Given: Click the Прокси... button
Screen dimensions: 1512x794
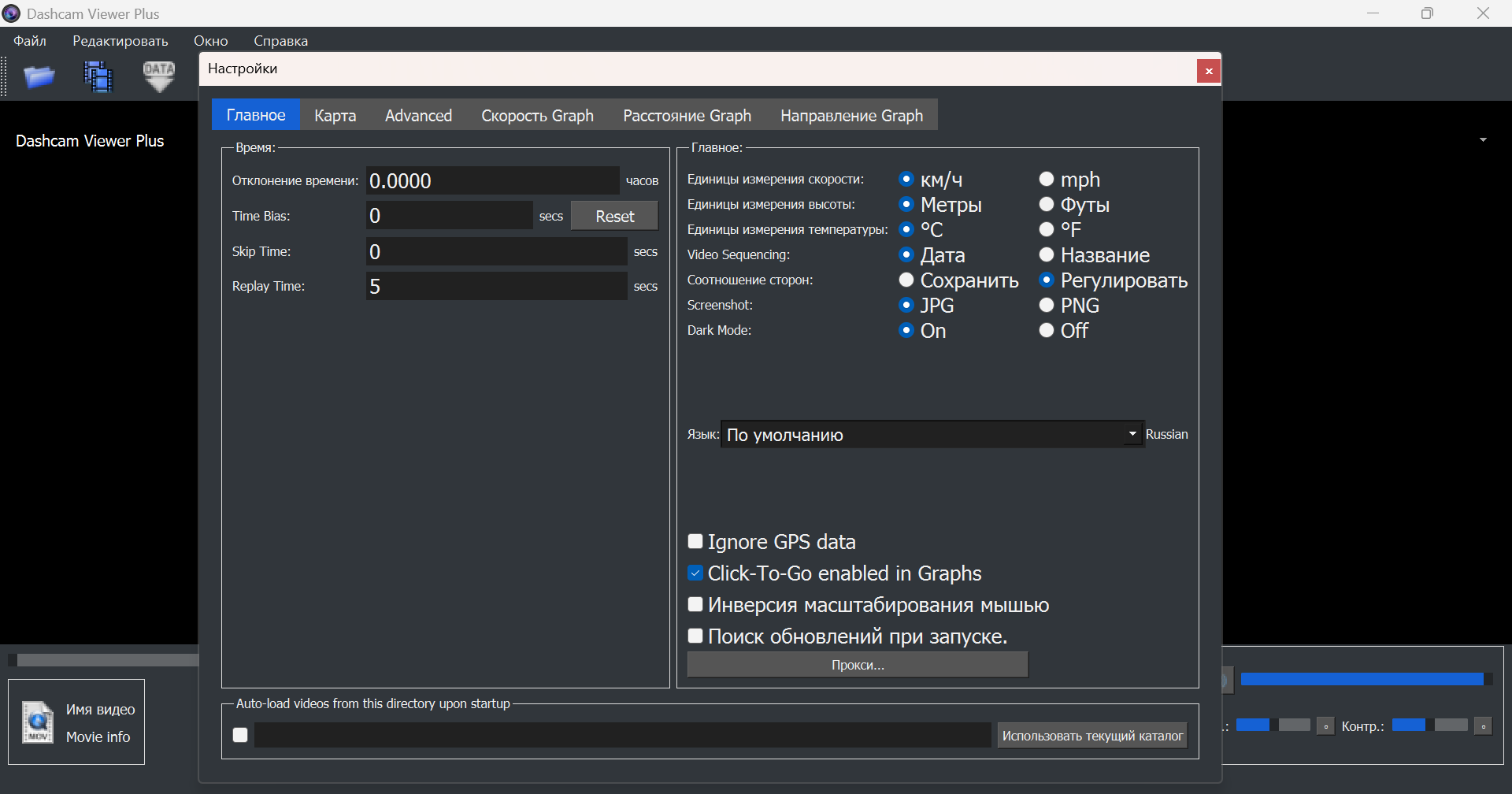Looking at the screenshot, I should click(858, 665).
